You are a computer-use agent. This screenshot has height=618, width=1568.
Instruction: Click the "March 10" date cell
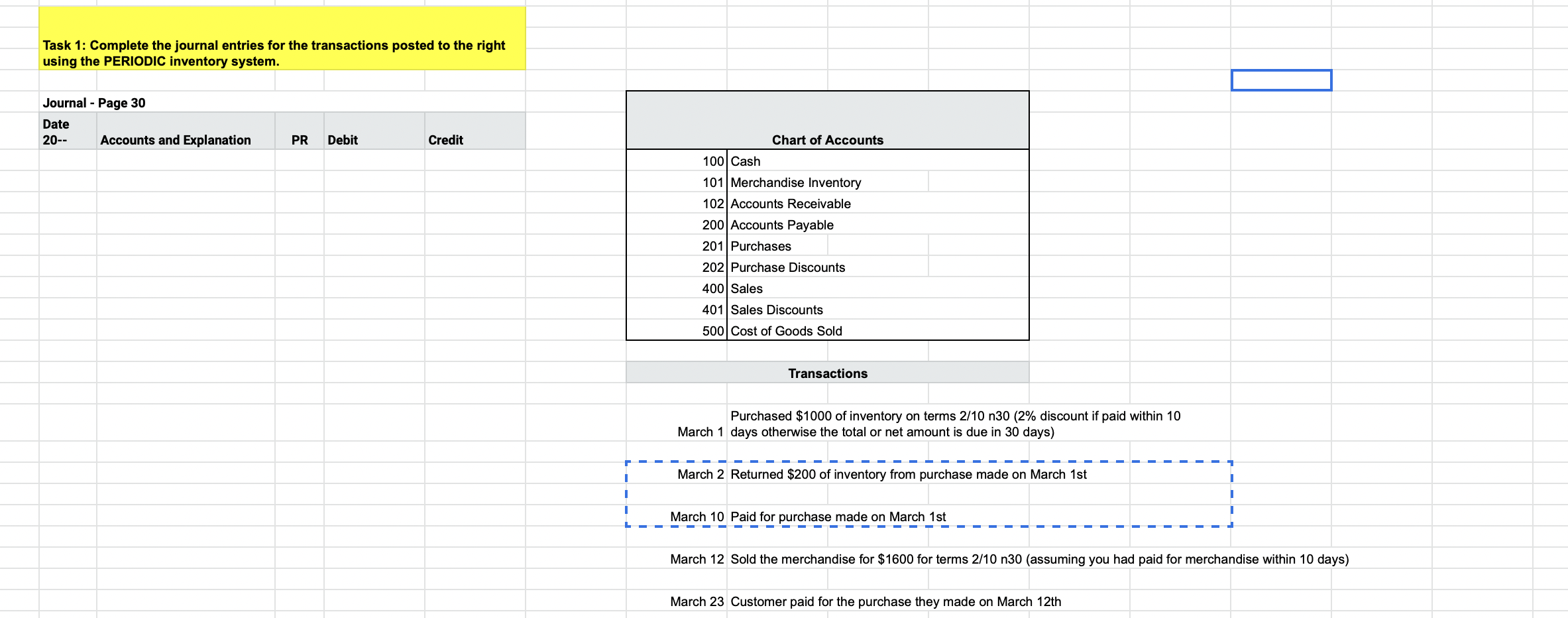point(677,516)
